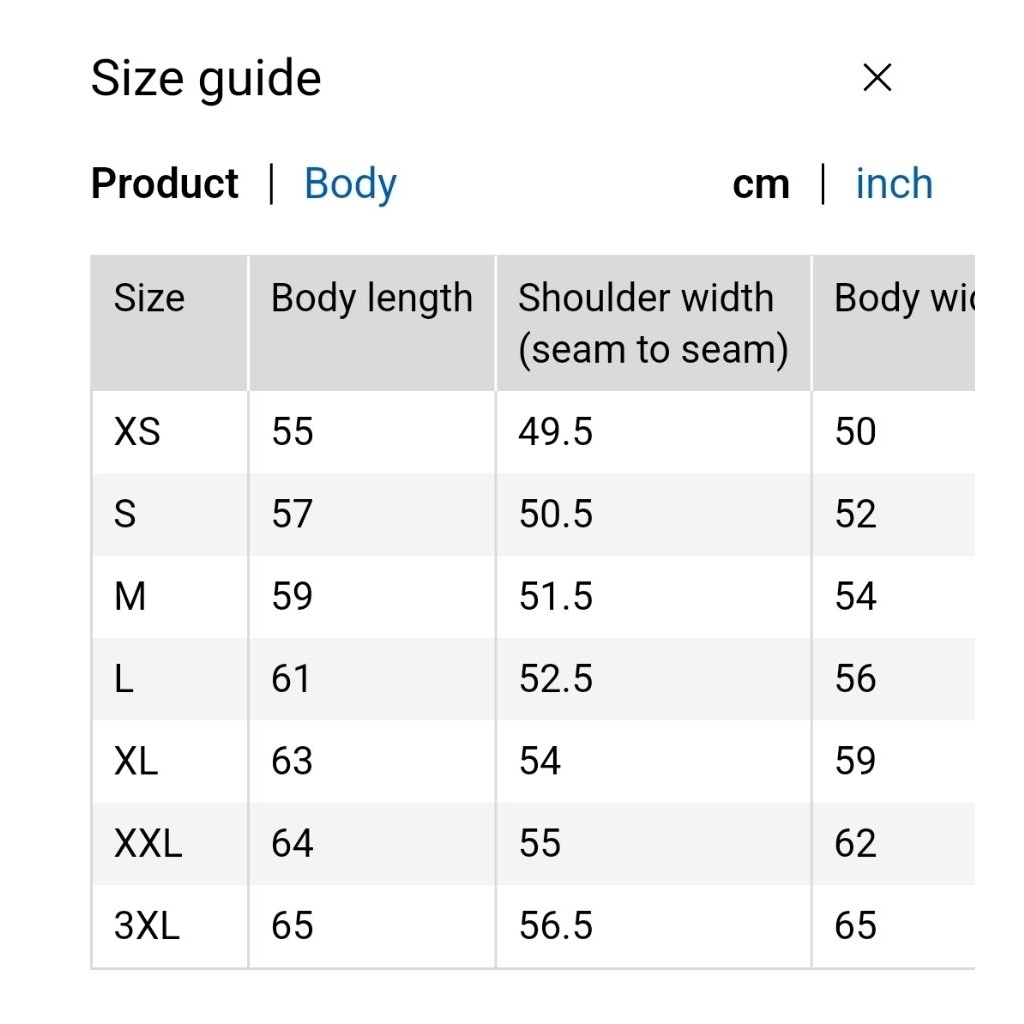Select the M size row label
This screenshot has width=1024, height=1024.
[x=131, y=597]
